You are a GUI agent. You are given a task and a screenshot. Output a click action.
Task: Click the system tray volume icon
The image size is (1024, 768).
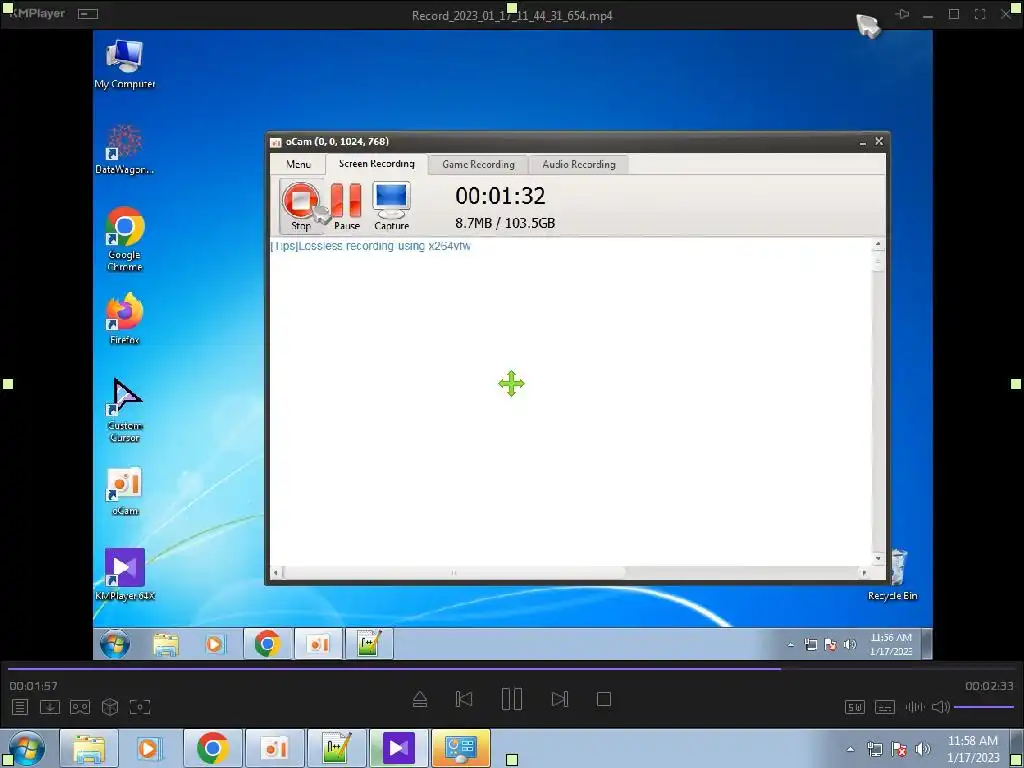click(x=923, y=749)
